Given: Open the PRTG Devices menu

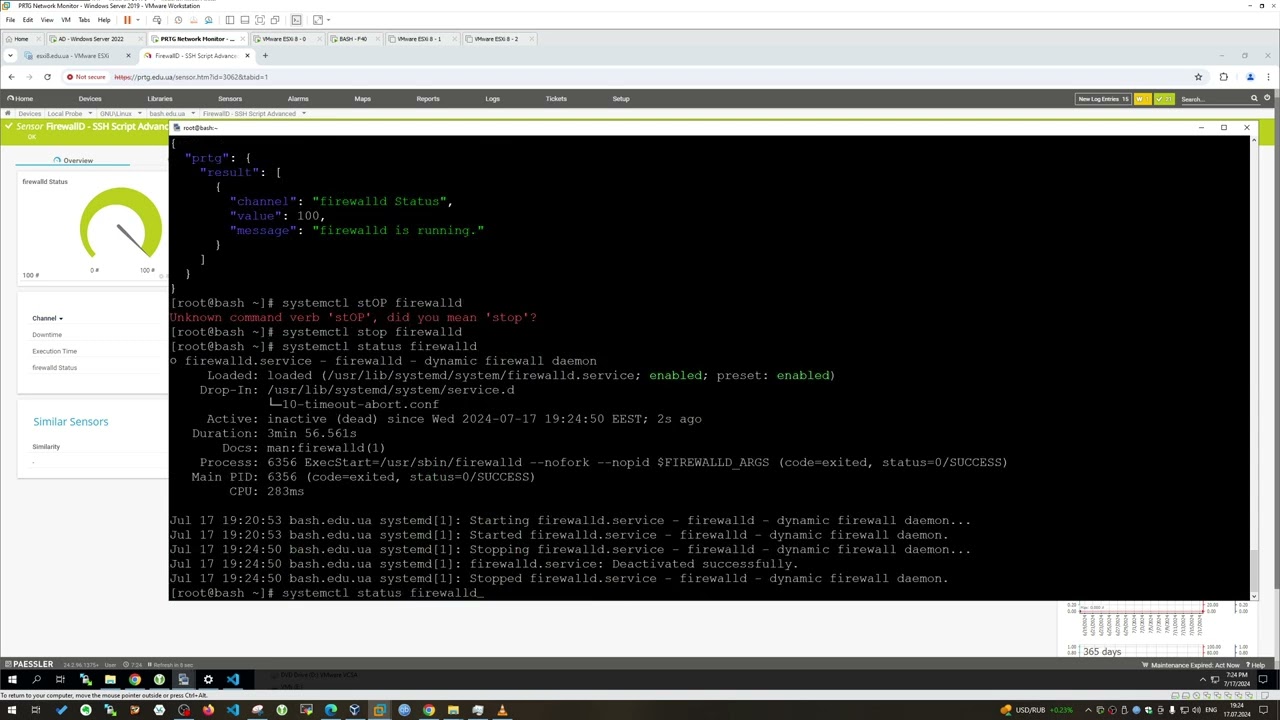Looking at the screenshot, I should pyautogui.click(x=90, y=99).
